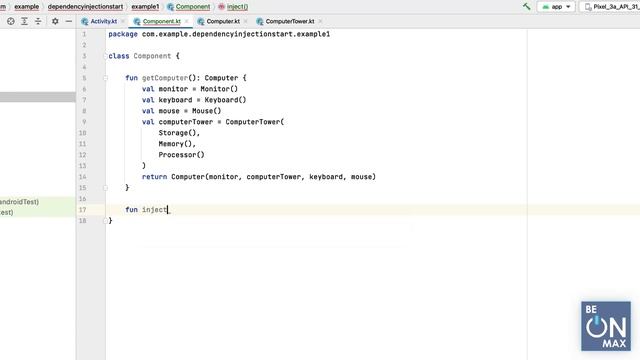Click the 'Component' class breadcrumb

coord(193,7)
